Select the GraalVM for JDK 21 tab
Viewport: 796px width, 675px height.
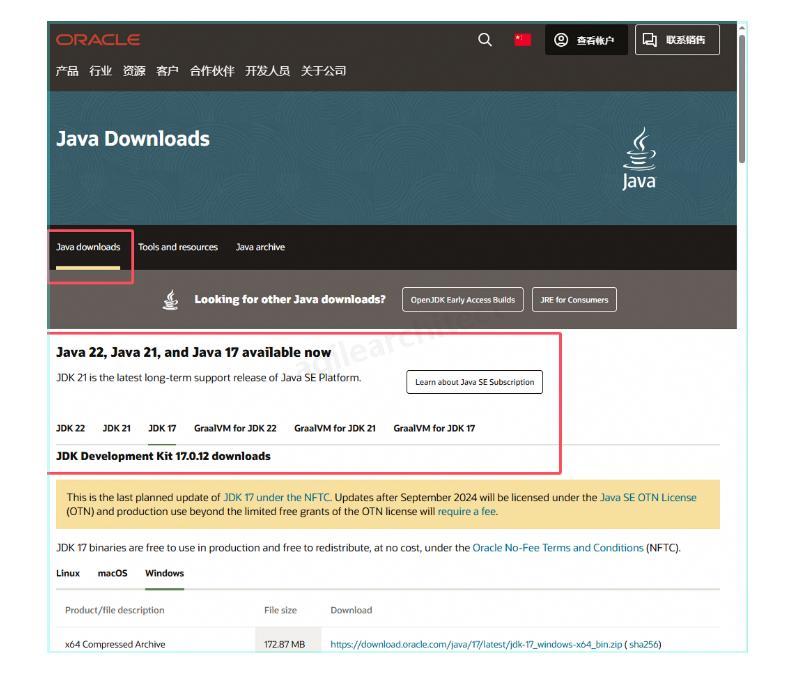335,428
